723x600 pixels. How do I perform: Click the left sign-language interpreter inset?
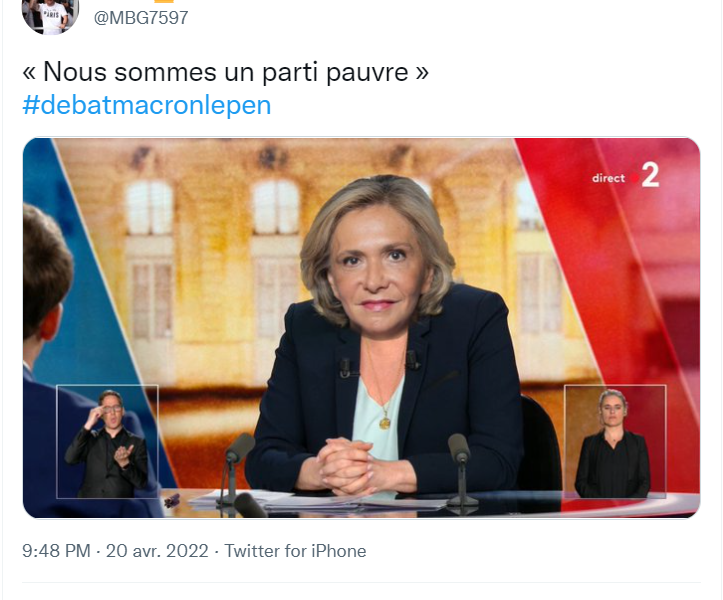point(107,441)
